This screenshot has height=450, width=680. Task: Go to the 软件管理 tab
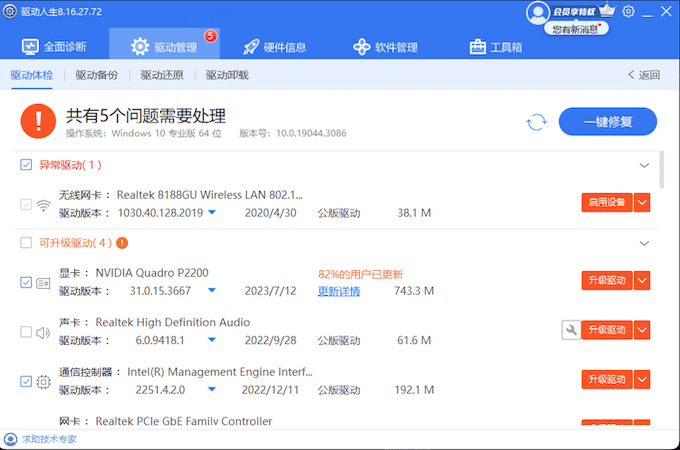point(385,47)
